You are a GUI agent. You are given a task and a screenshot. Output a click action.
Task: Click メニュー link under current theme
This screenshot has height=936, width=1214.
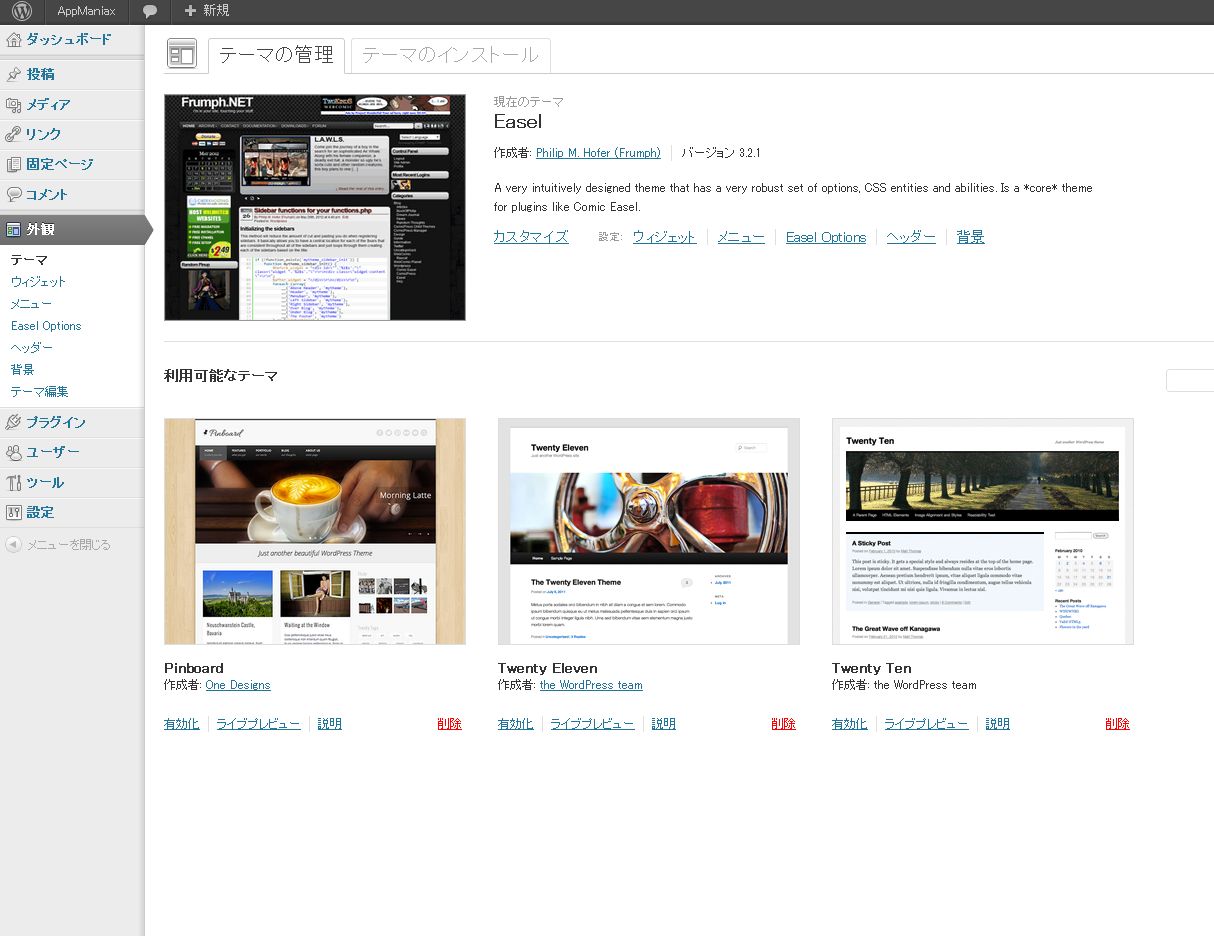pyautogui.click(x=741, y=237)
